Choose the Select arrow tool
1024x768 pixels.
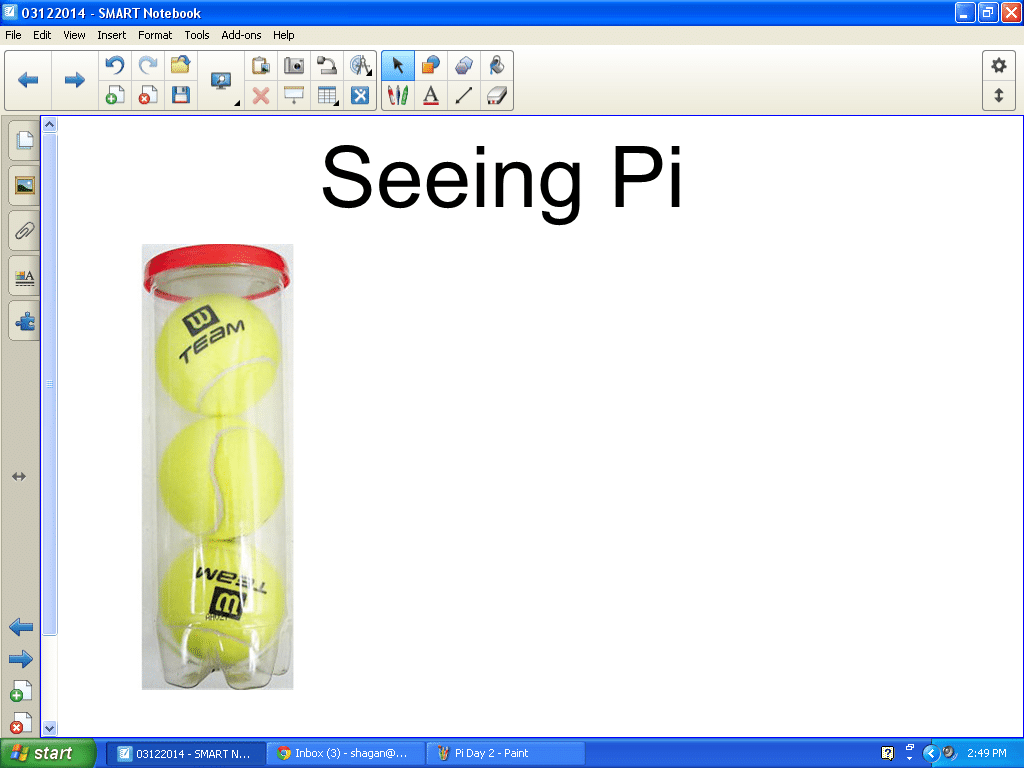click(398, 65)
